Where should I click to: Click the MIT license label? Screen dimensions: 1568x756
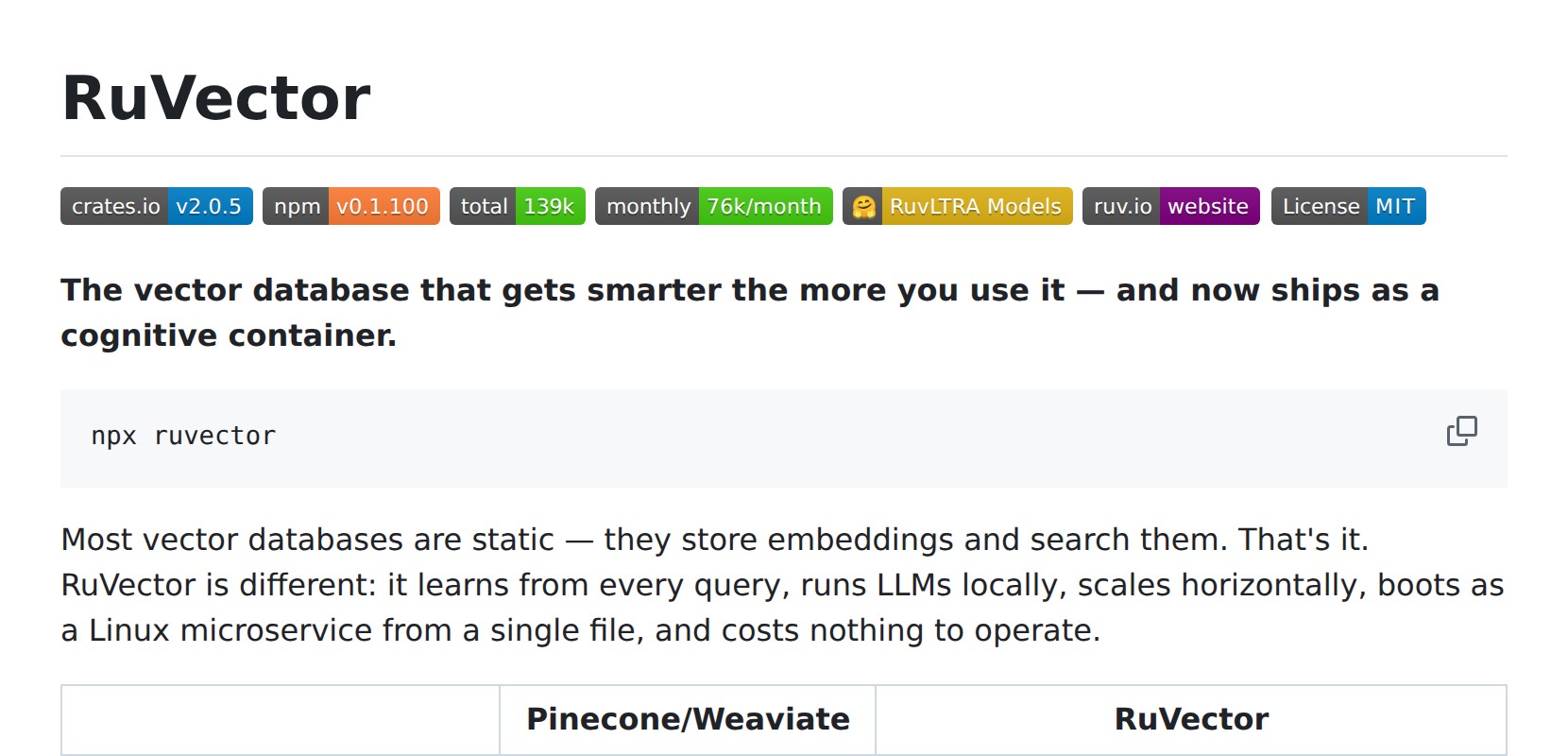tap(1396, 206)
